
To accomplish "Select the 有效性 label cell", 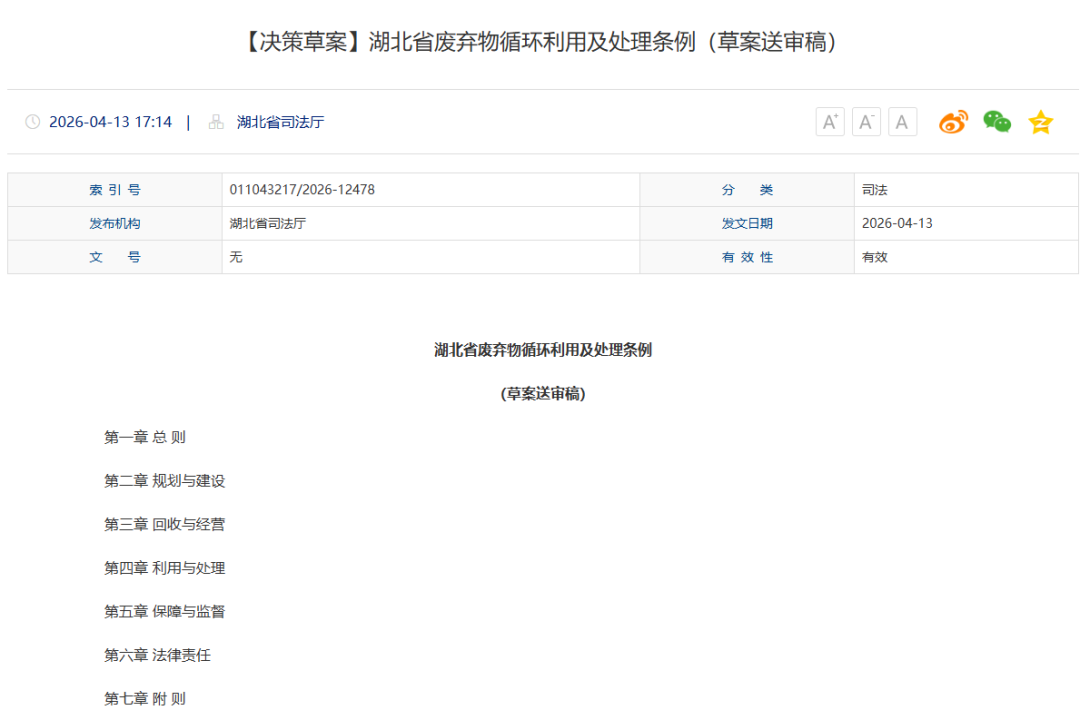I will (x=747, y=257).
